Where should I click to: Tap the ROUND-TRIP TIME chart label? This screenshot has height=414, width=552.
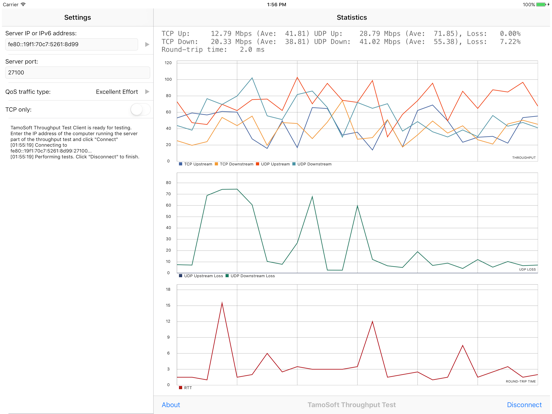521,381
